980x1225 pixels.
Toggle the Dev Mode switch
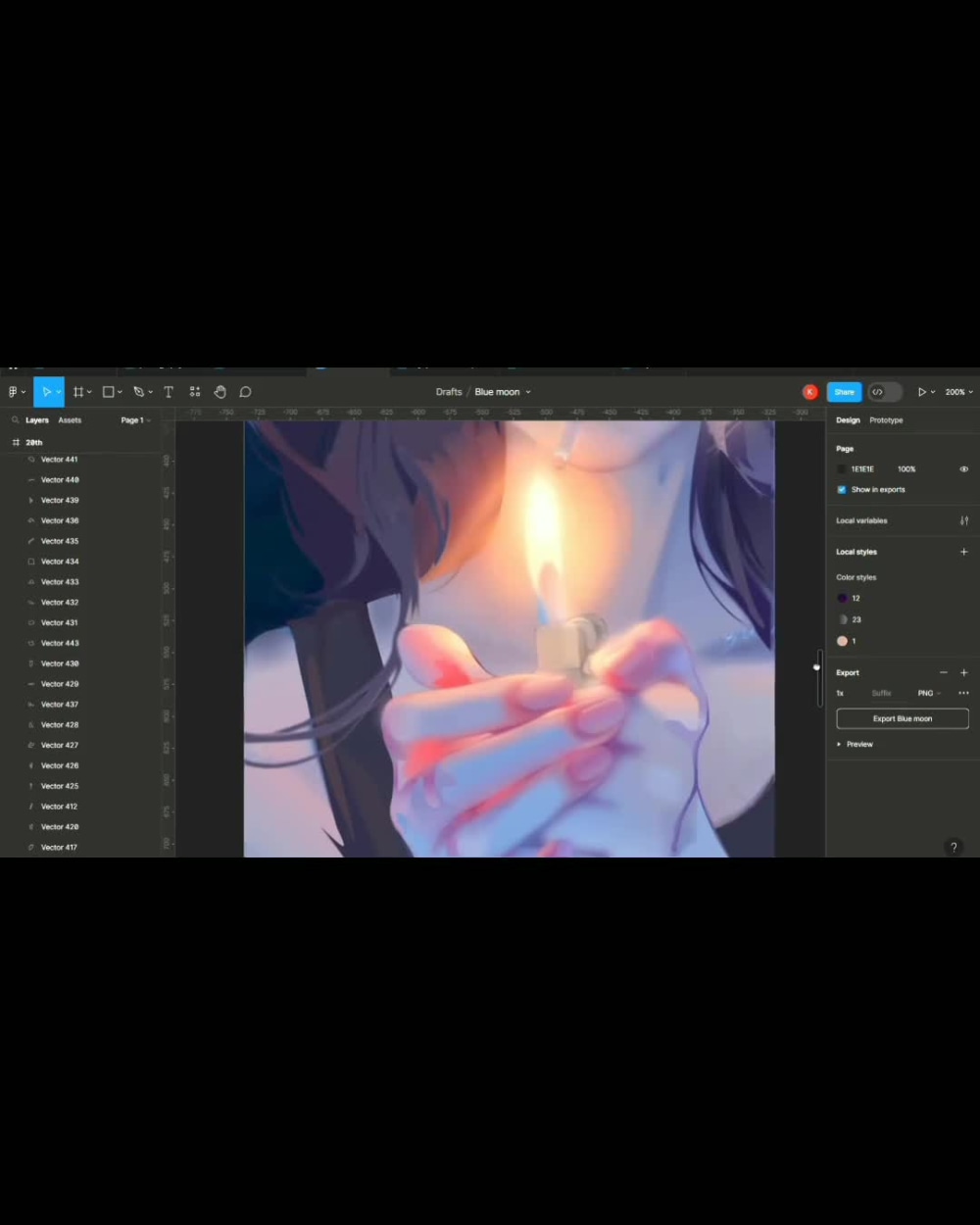pyautogui.click(x=884, y=392)
